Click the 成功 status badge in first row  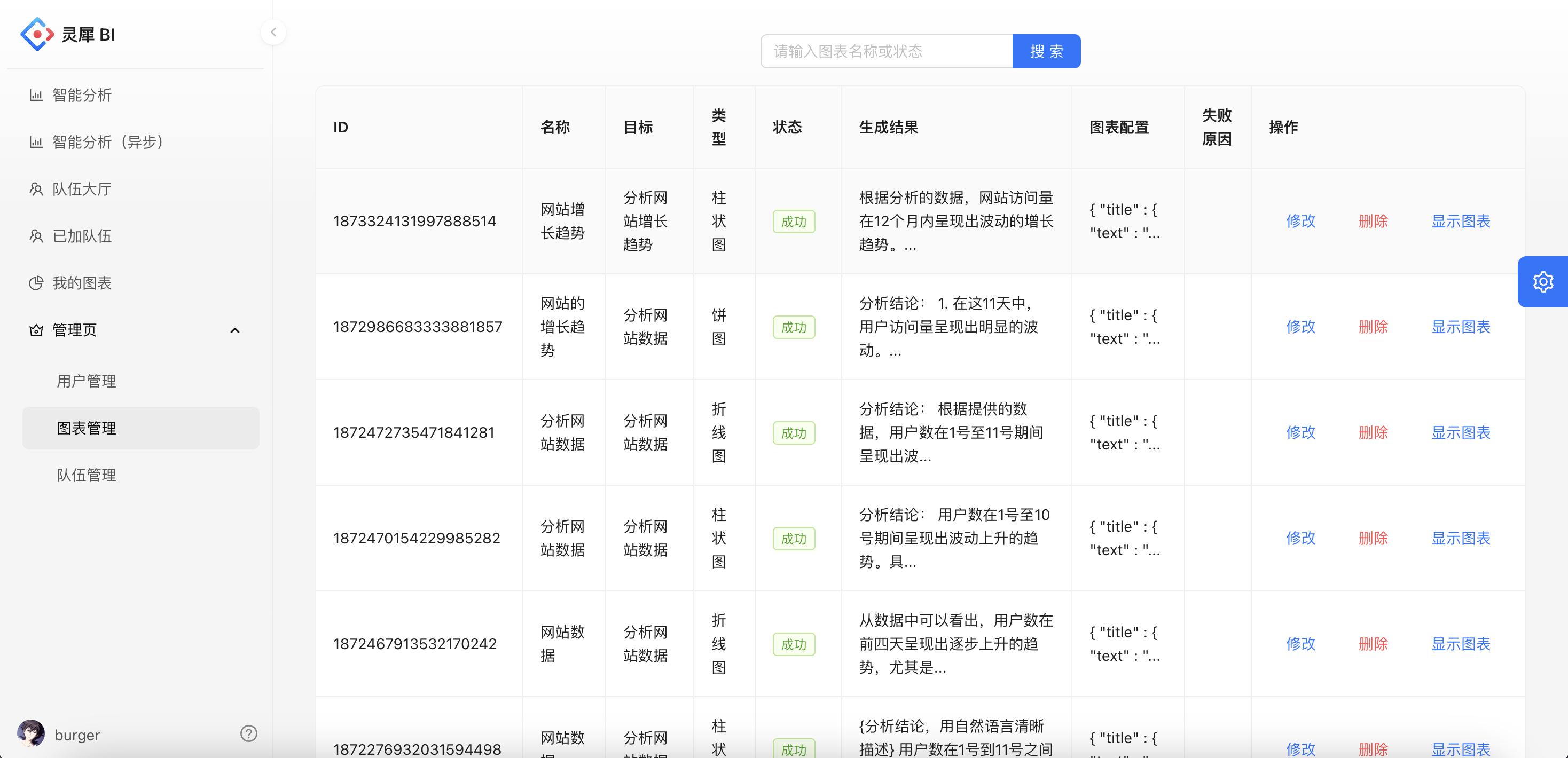click(x=793, y=221)
